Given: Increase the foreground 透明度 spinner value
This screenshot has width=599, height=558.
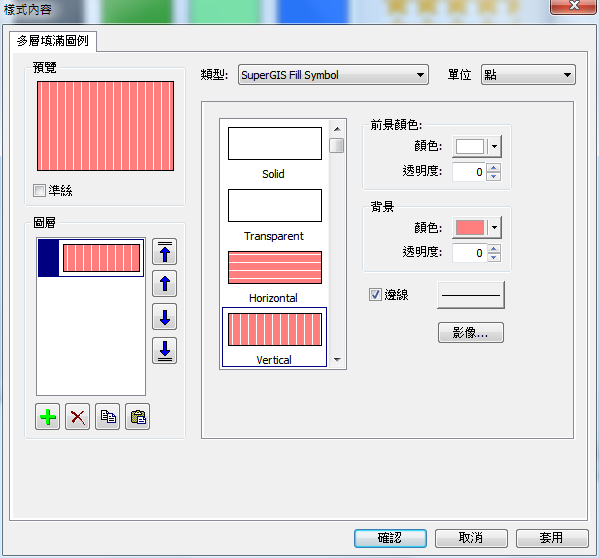Looking at the screenshot, I should pyautogui.click(x=494, y=167).
